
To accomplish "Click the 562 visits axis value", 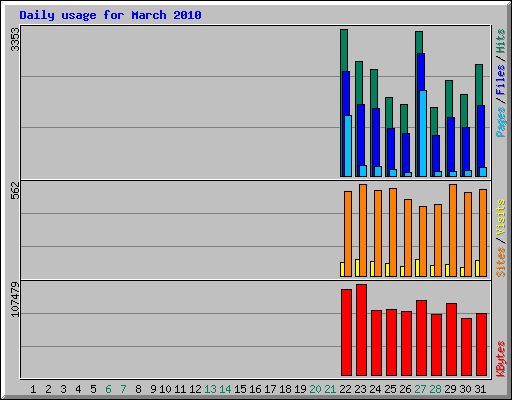I will 15,190.
